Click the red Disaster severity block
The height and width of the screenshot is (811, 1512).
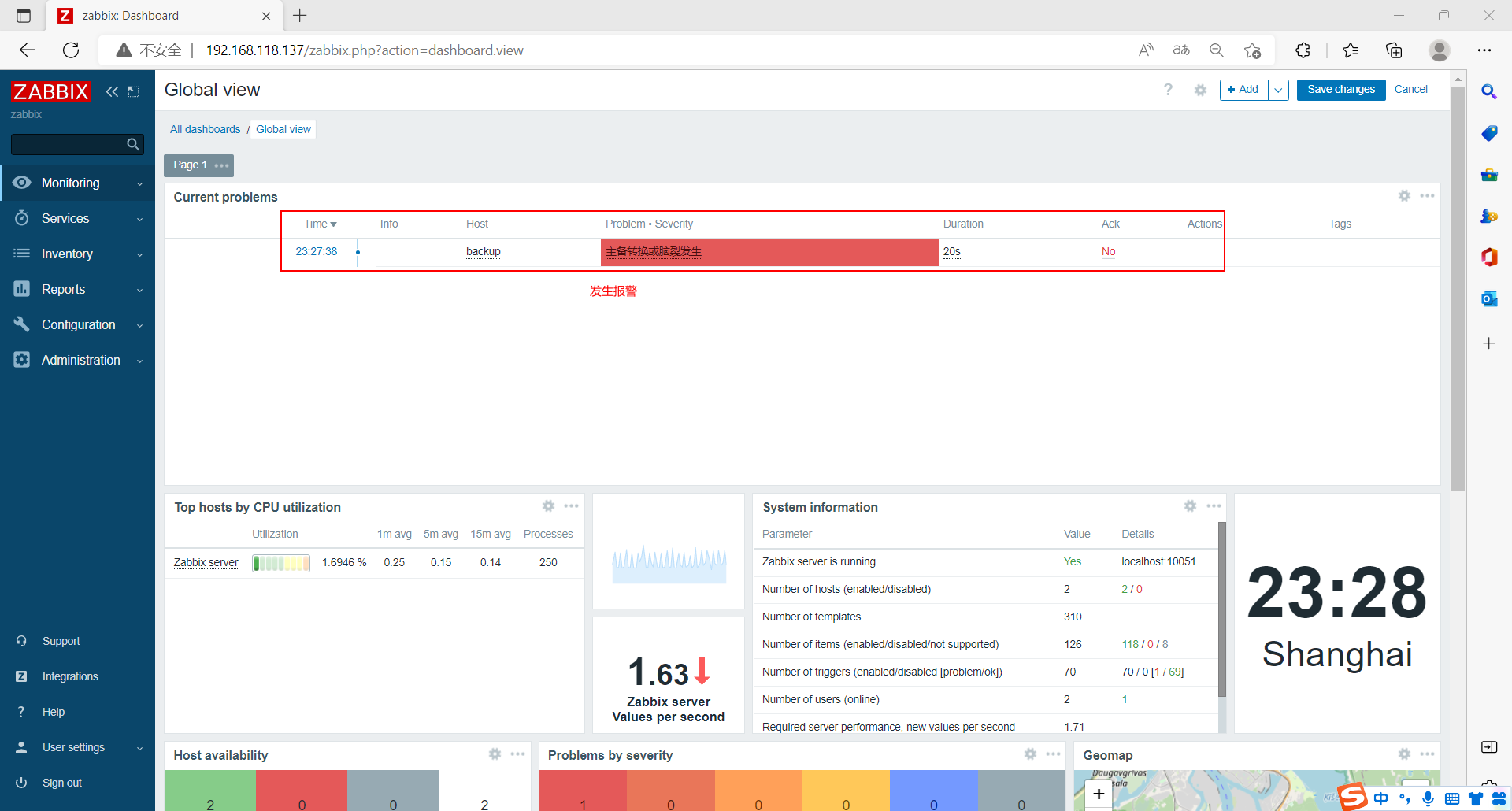(583, 791)
